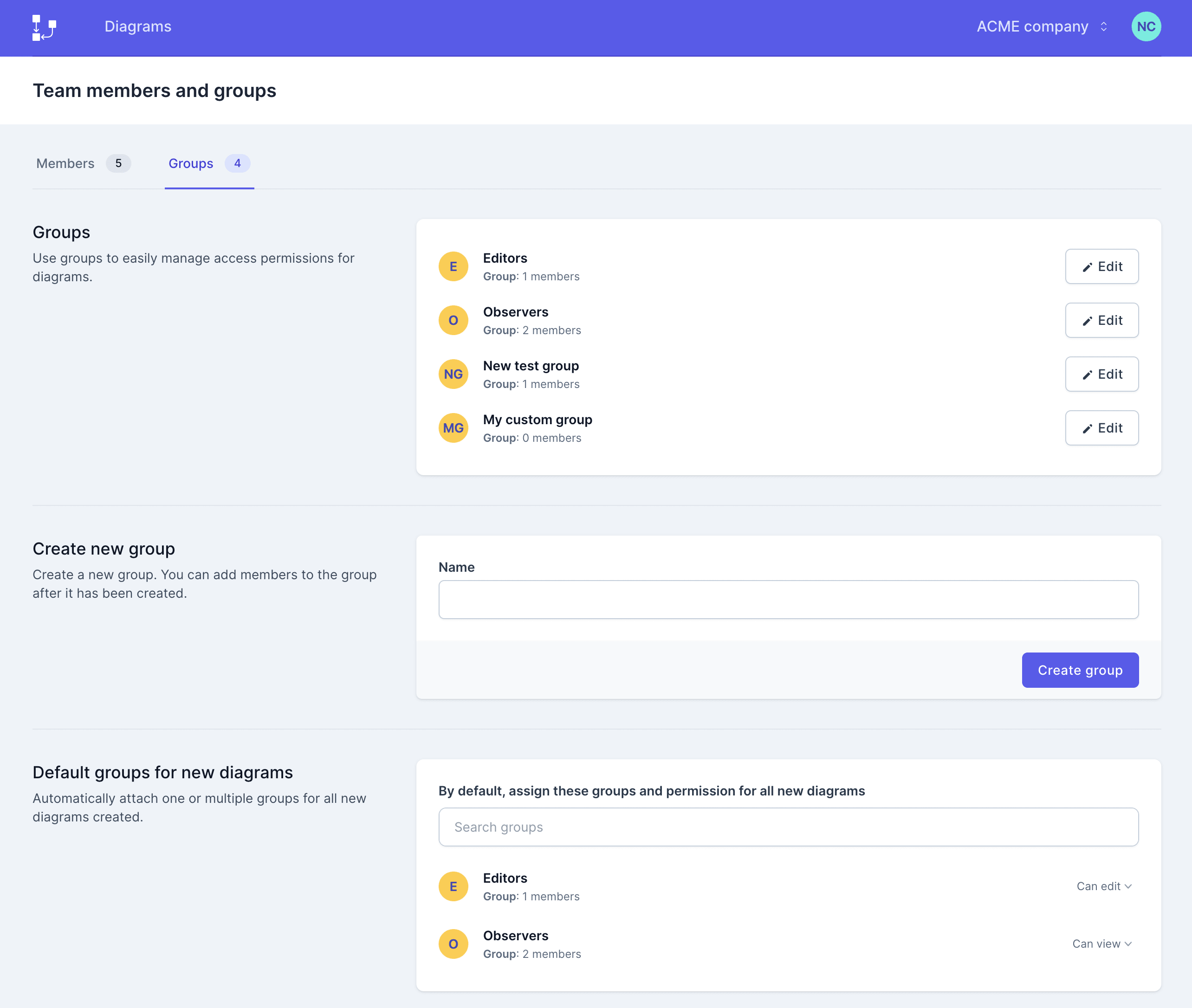Click the Groups count badge 4
This screenshot has height=1008, width=1192.
coord(237,163)
